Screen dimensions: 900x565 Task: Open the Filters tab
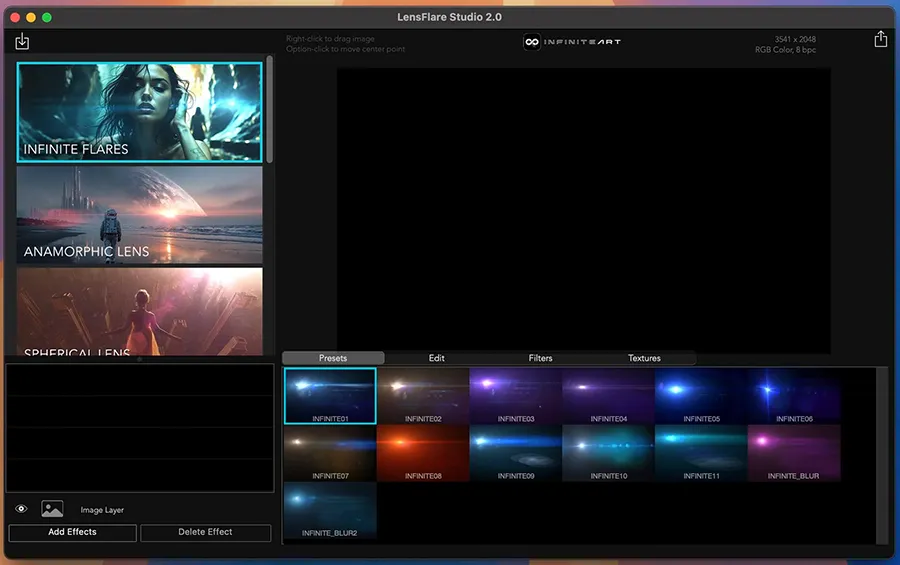click(540, 358)
